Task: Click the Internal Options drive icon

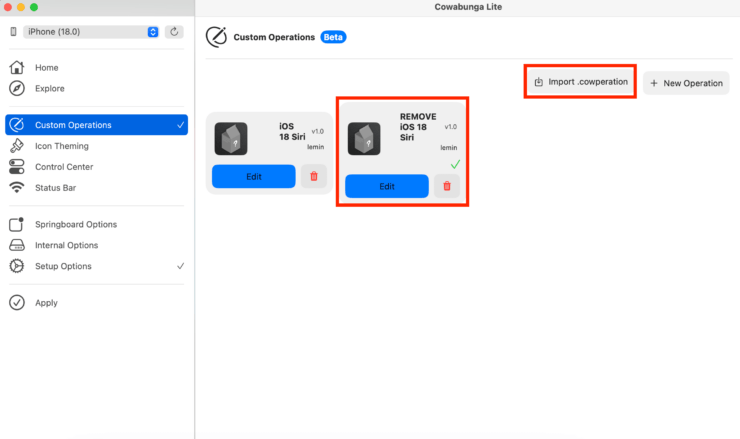Action: coord(17,245)
